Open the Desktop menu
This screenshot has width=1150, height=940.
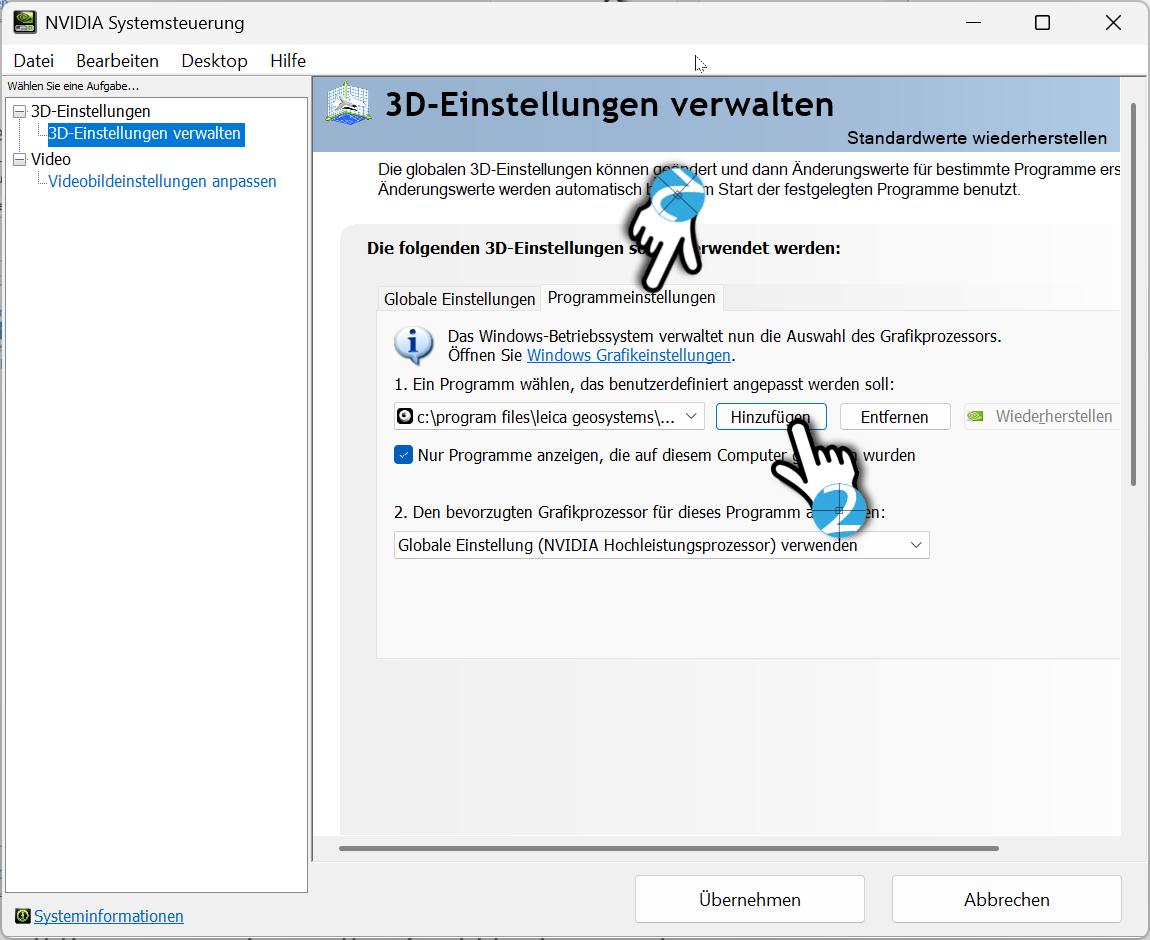214,61
